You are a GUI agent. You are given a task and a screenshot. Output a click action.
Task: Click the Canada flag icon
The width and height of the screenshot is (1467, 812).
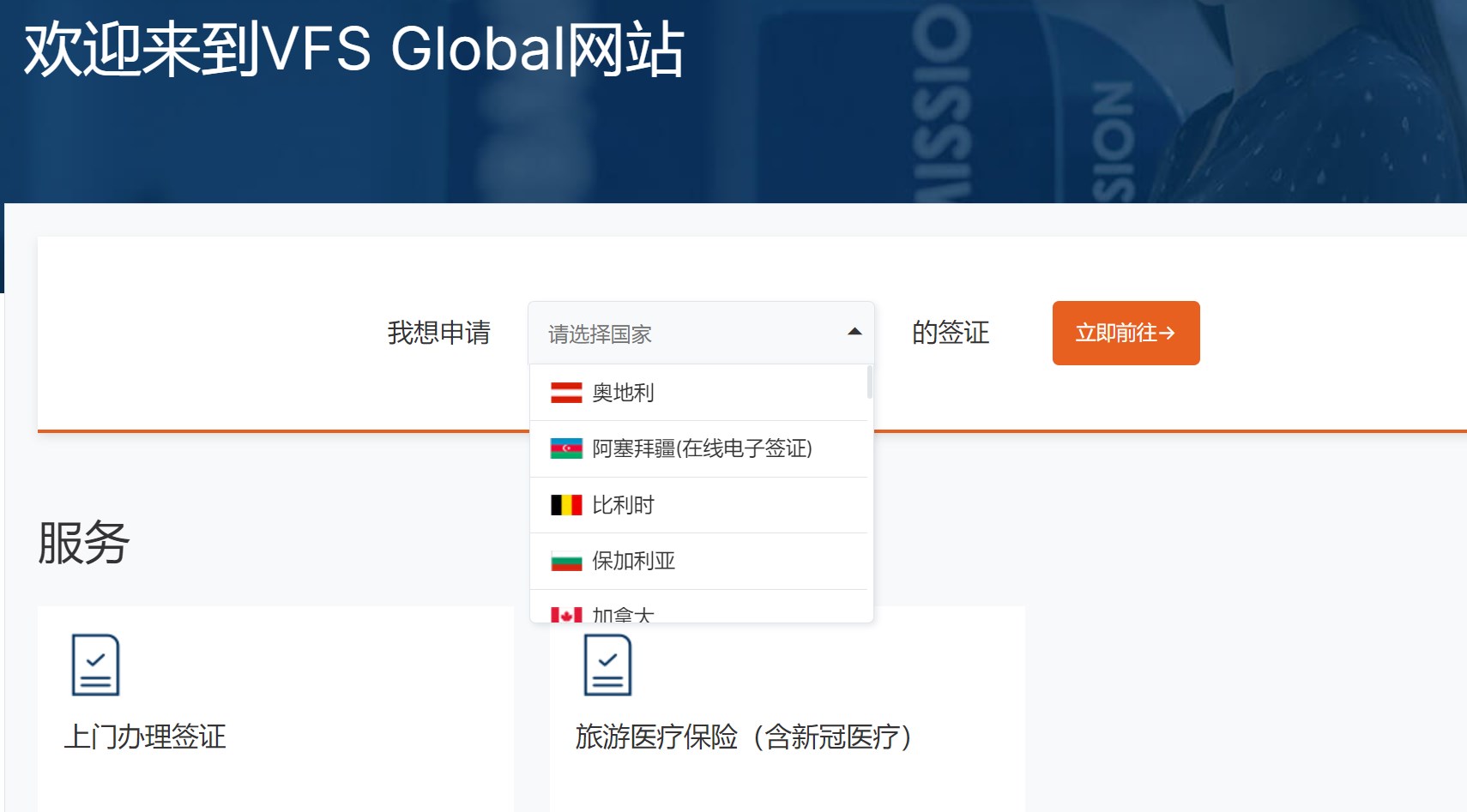pos(566,614)
